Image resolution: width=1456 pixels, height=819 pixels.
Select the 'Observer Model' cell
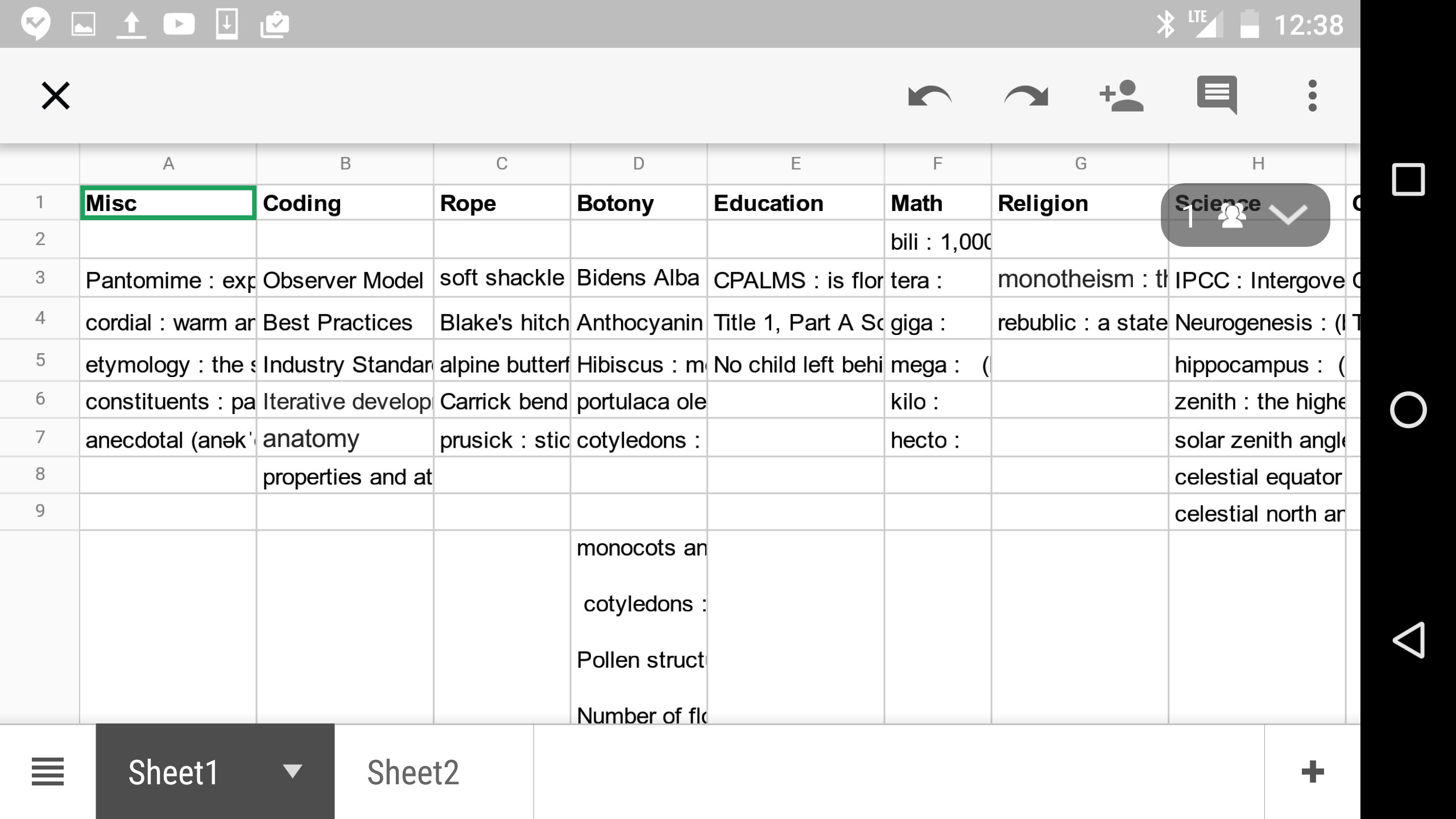pyautogui.click(x=345, y=279)
